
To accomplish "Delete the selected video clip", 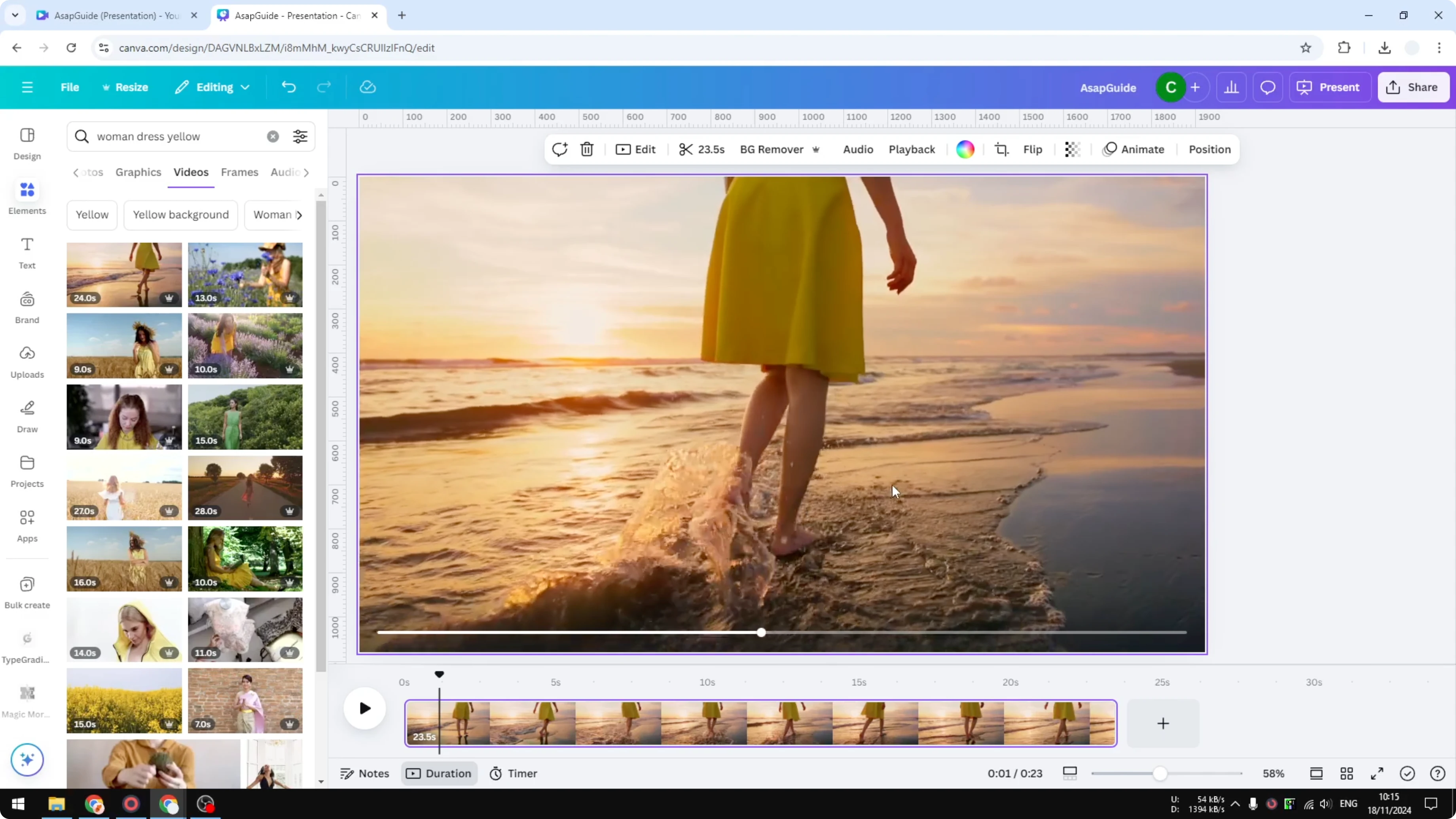I will [x=587, y=149].
